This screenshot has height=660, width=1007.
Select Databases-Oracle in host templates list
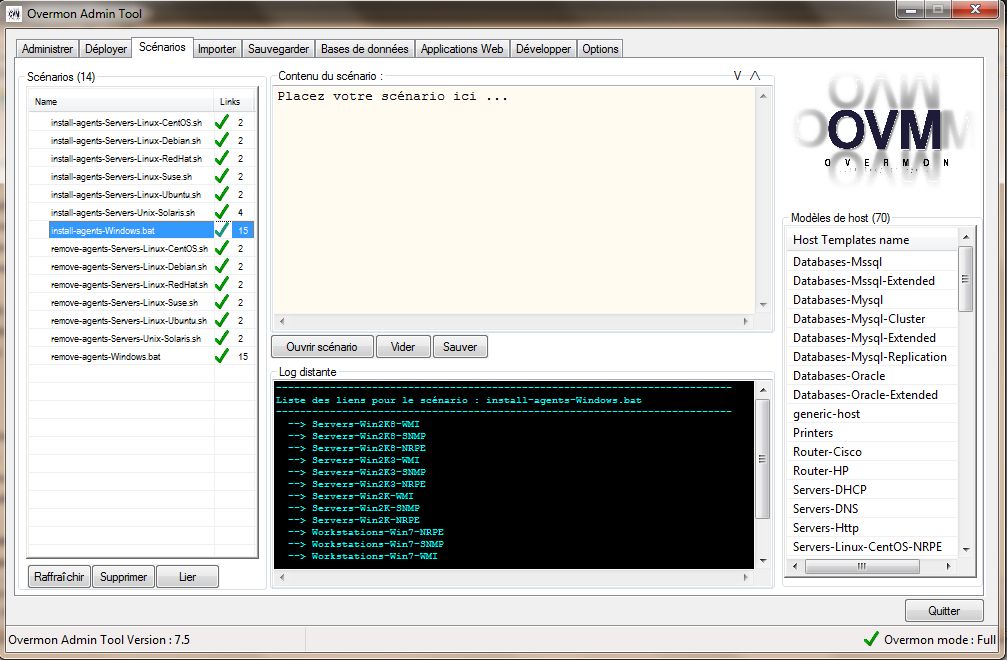(x=839, y=376)
